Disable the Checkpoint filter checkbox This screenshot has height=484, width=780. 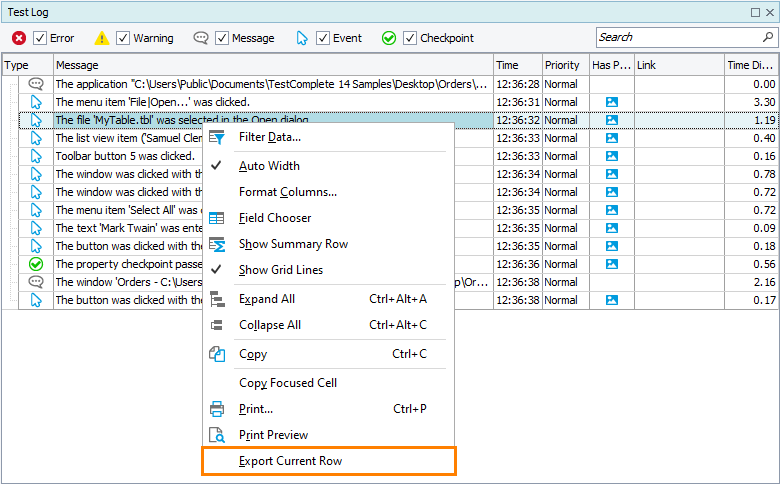coord(410,38)
